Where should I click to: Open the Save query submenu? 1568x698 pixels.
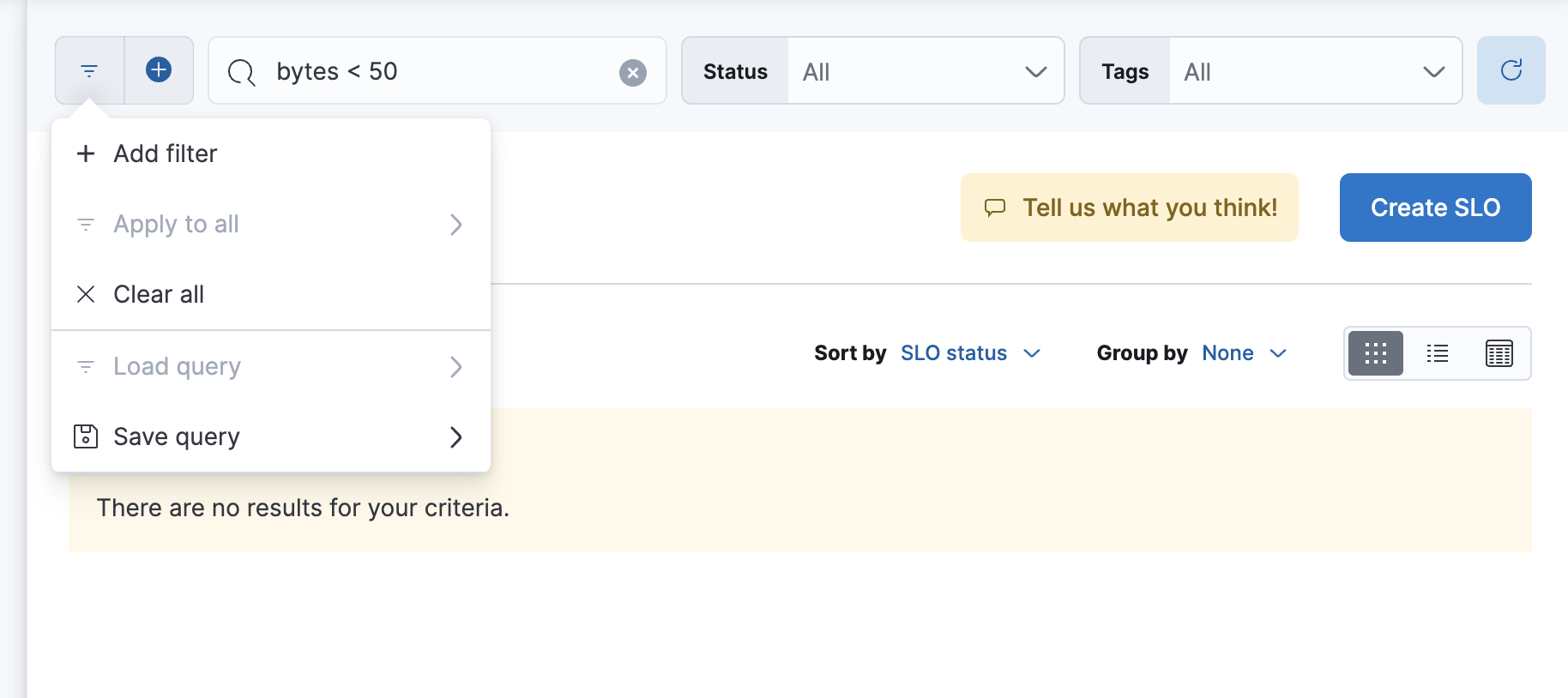coord(271,436)
